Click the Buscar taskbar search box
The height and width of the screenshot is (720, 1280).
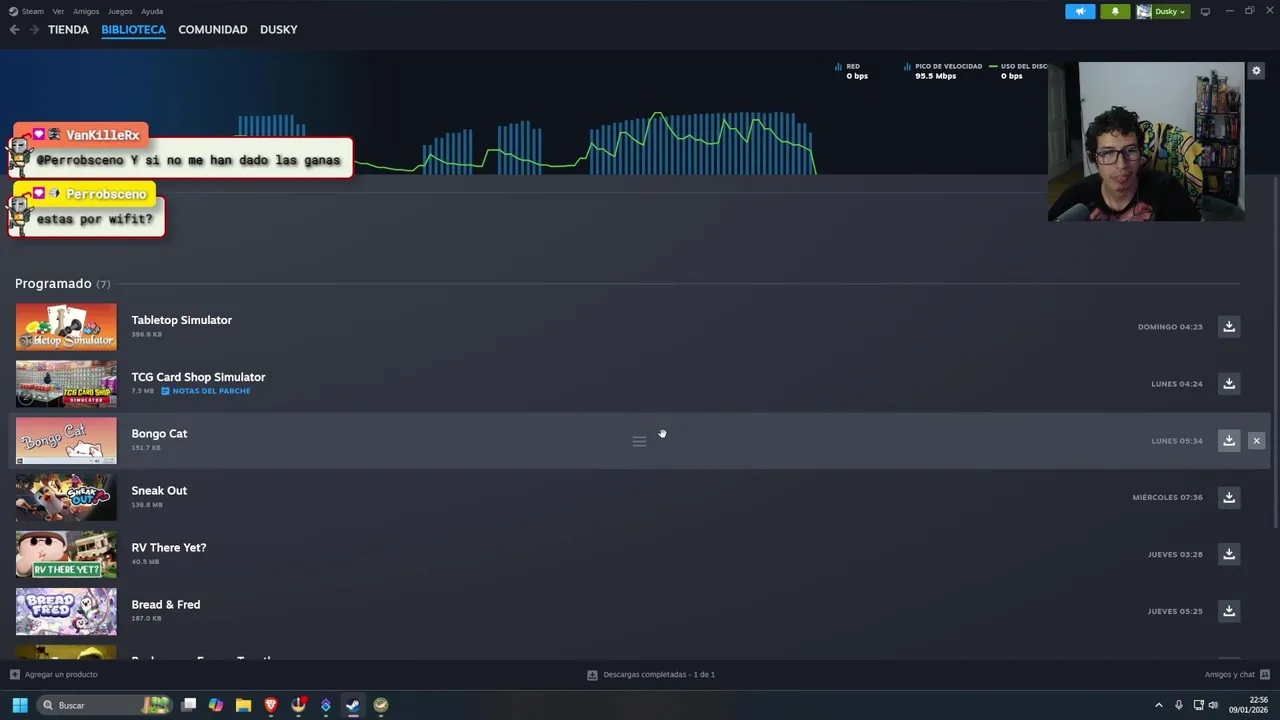pos(105,705)
